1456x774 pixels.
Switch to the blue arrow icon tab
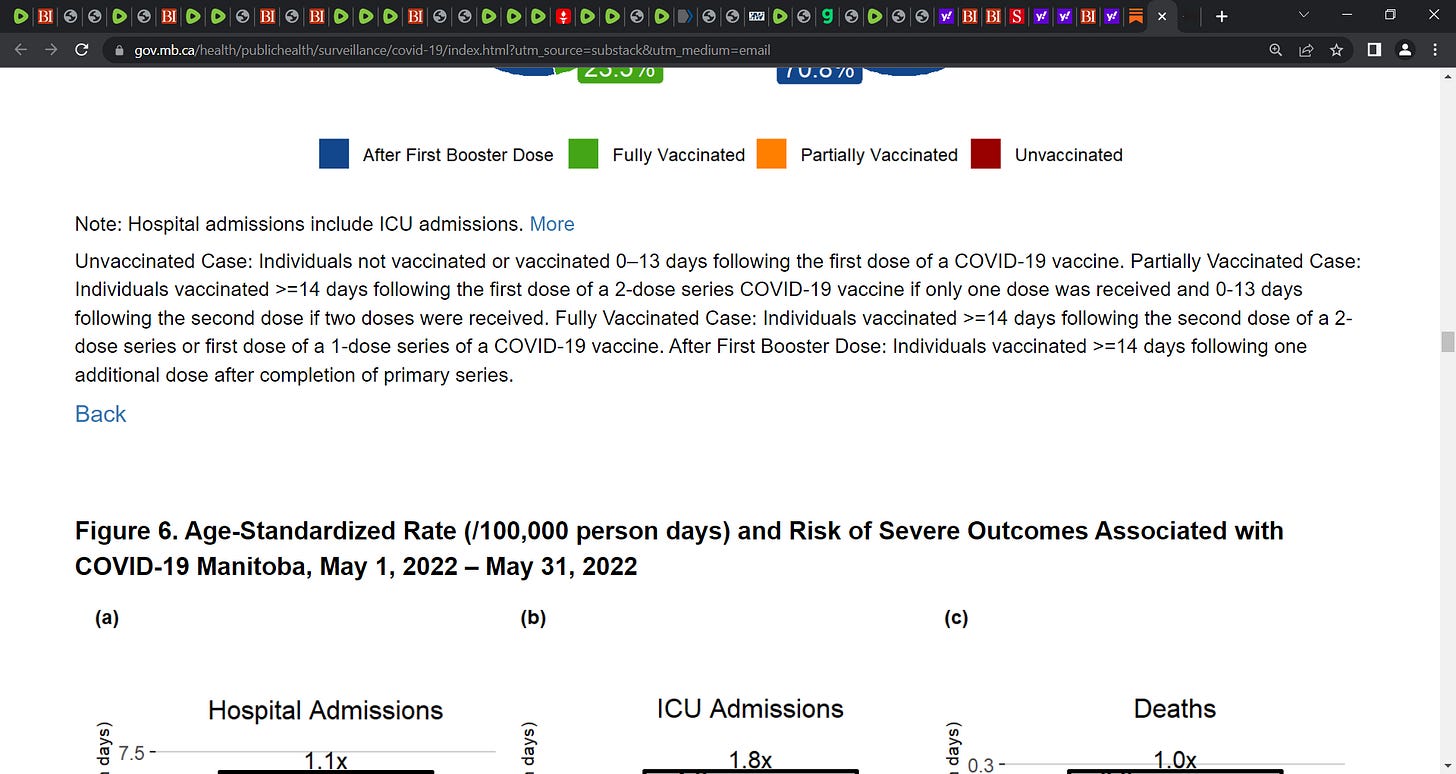(685, 16)
